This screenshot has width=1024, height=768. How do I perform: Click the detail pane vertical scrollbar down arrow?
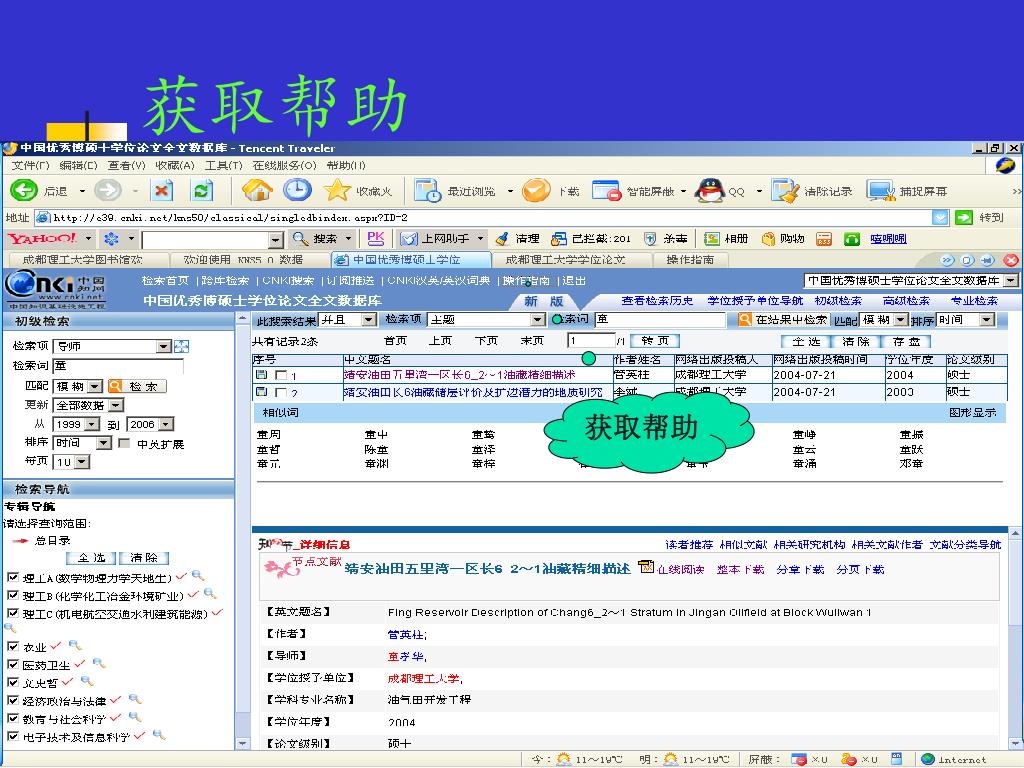pos(1016,743)
